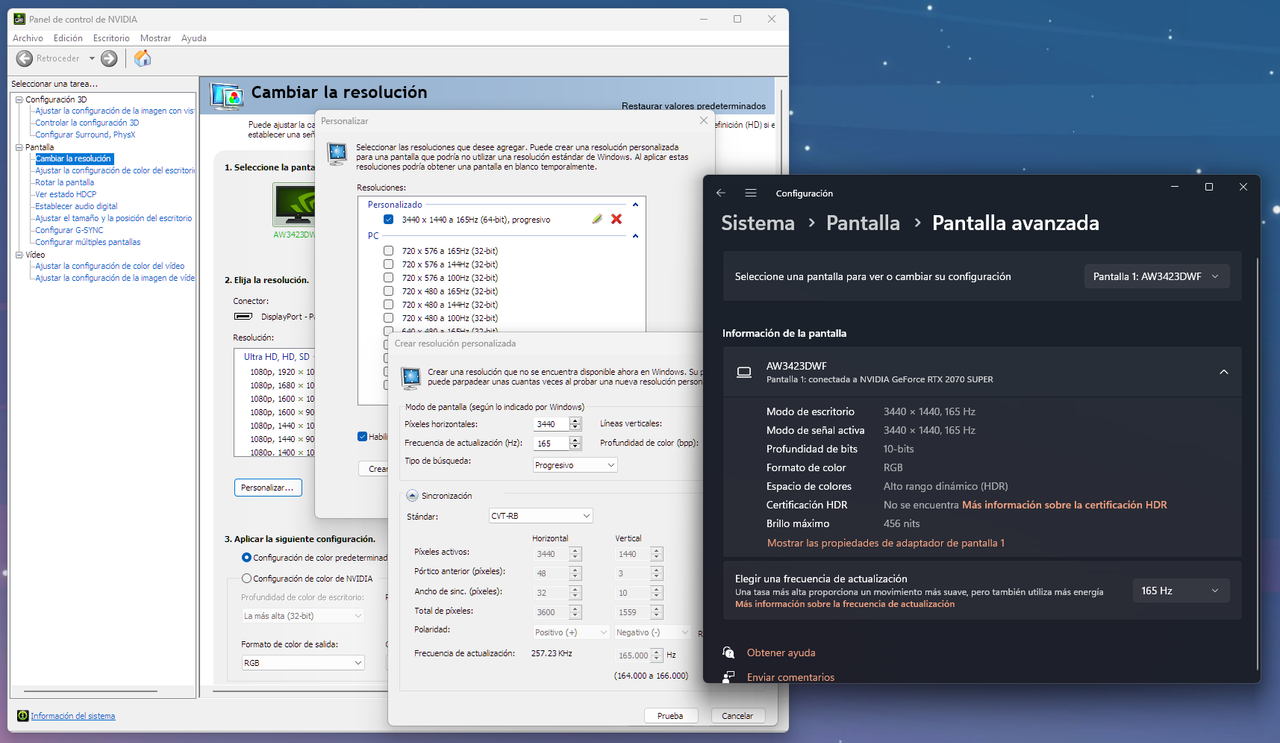Open Más información sobre la certificación HDR link
Screen dimensions: 1280x743
coord(1064,505)
